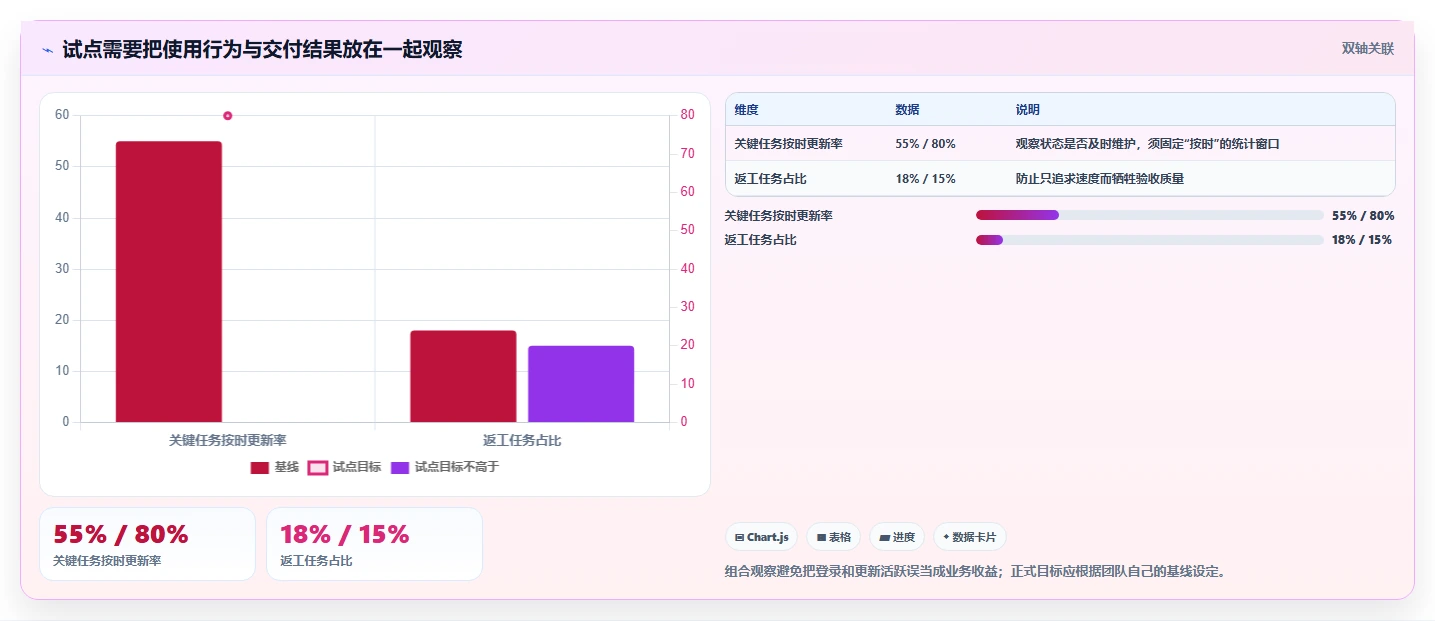This screenshot has height=621, width=1435.
Task: Toggle the 基线 legend item
Action: (x=275, y=467)
